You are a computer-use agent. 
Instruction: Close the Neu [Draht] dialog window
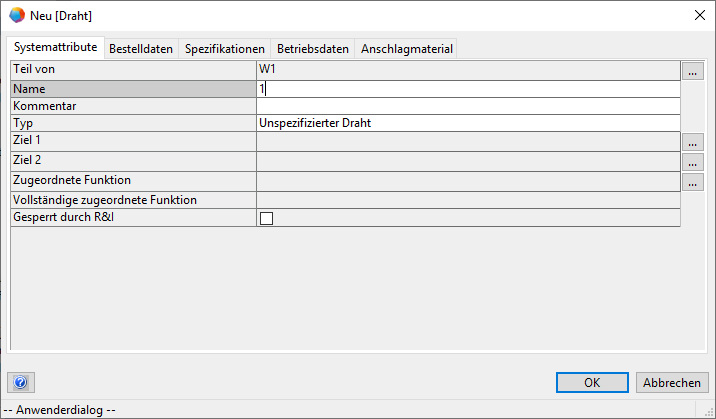click(698, 15)
